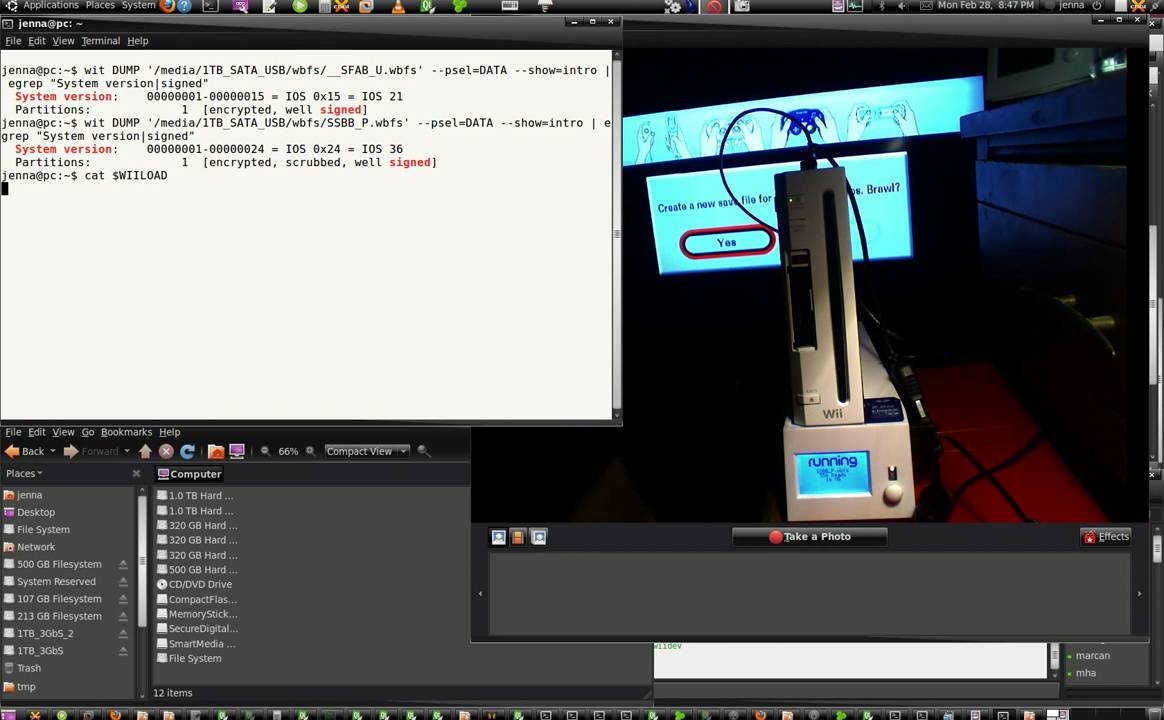The height and width of the screenshot is (720, 1164).
Task: Show previous photos with left thumbnail arrow
Action: [480, 594]
